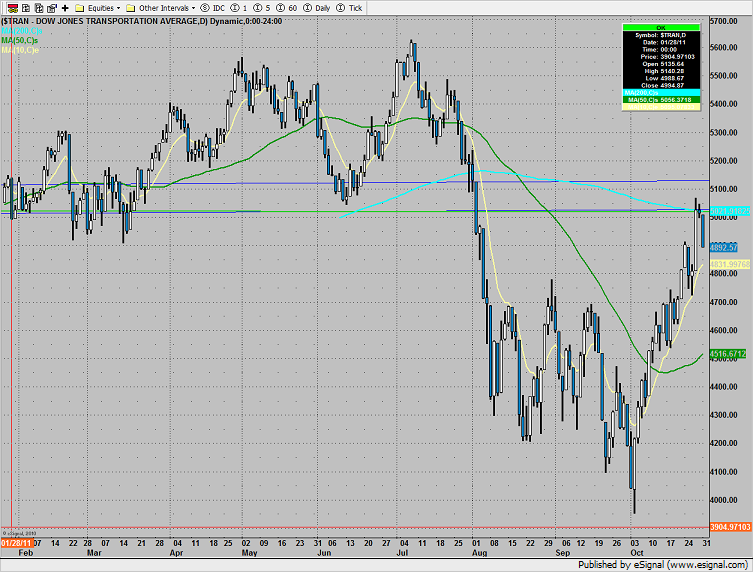
Task: Click green 4516.6712 price axis marker
Action: (728, 354)
